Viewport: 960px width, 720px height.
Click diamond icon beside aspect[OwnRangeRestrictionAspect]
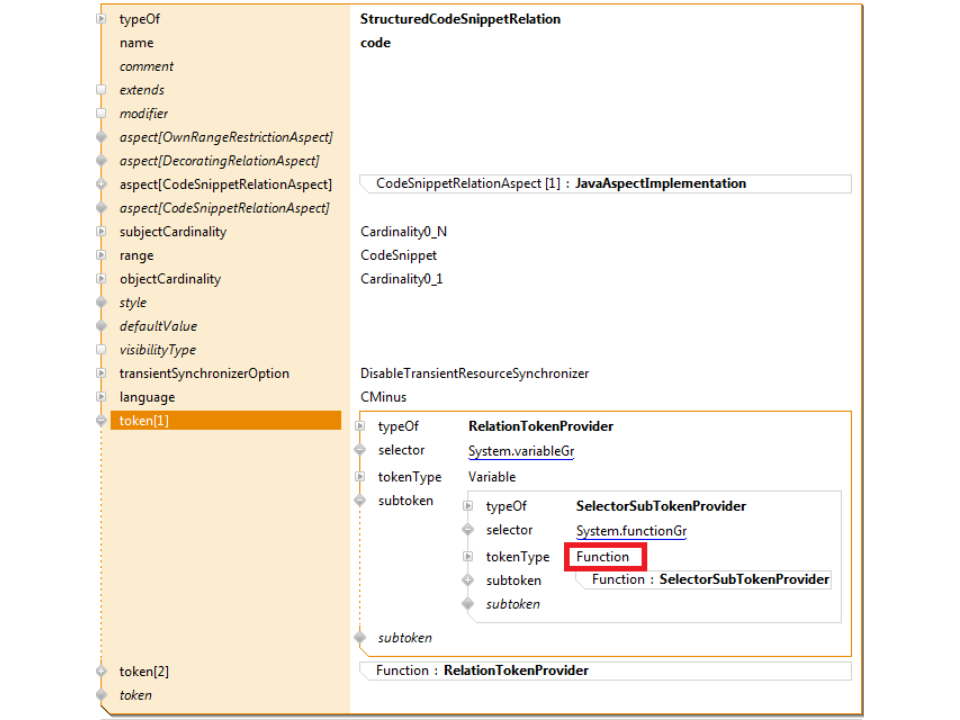(x=101, y=137)
